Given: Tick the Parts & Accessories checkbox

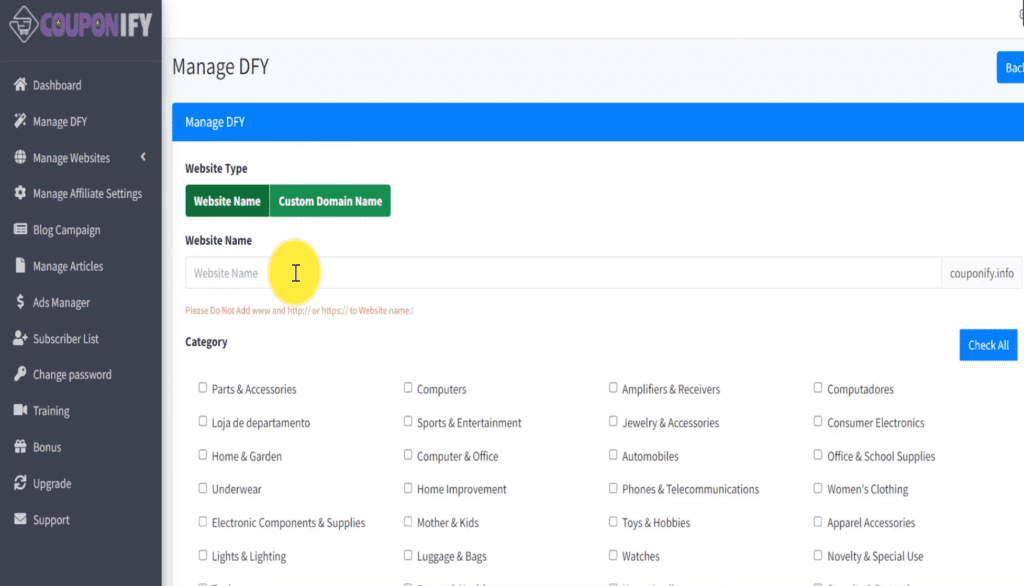Looking at the screenshot, I should 203,388.
